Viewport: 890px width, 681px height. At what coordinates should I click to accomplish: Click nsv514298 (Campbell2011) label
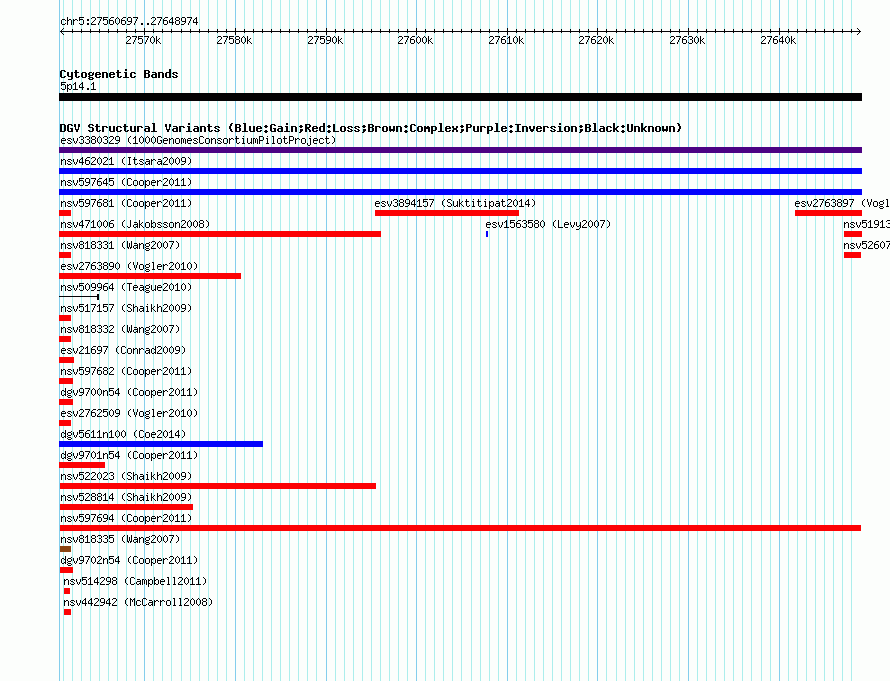click(135, 581)
